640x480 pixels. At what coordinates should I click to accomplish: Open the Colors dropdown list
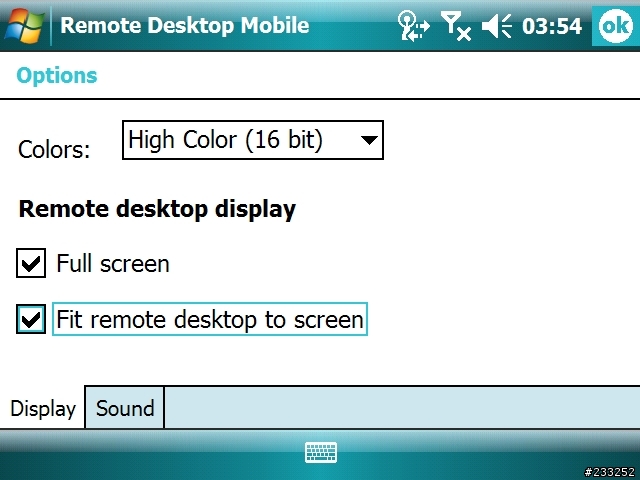pos(253,140)
